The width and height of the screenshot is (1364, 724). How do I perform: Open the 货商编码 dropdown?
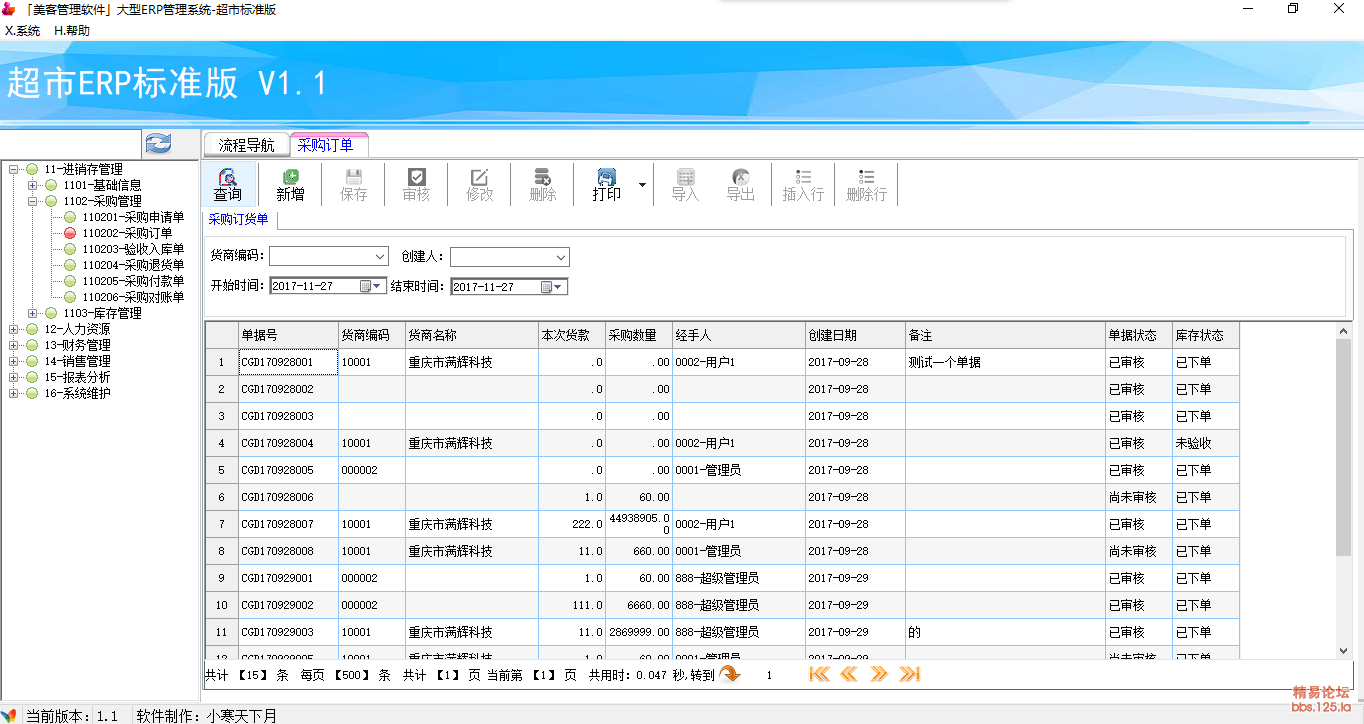click(379, 257)
